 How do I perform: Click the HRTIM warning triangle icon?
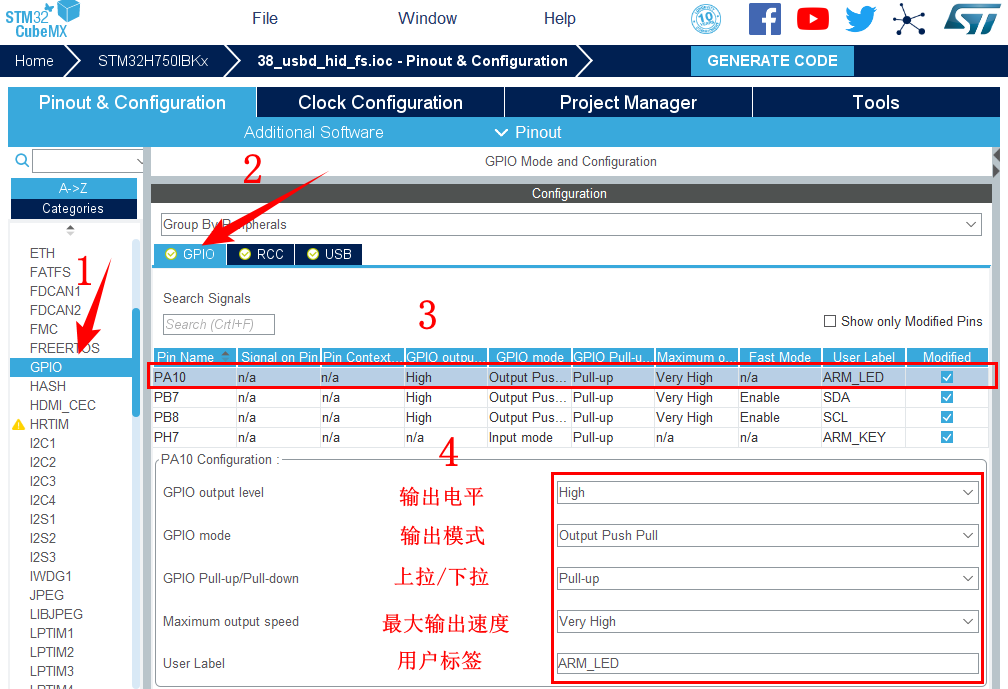pyautogui.click(x=18, y=425)
